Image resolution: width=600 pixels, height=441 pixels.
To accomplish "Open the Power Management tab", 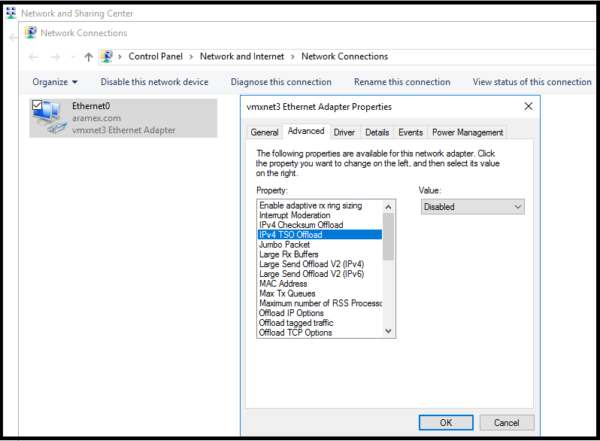I will (468, 132).
